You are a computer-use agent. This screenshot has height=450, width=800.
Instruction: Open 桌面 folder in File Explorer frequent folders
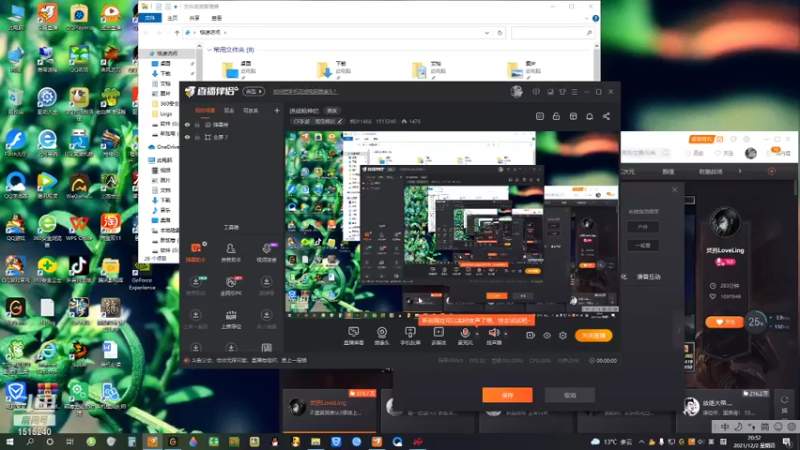click(240, 69)
